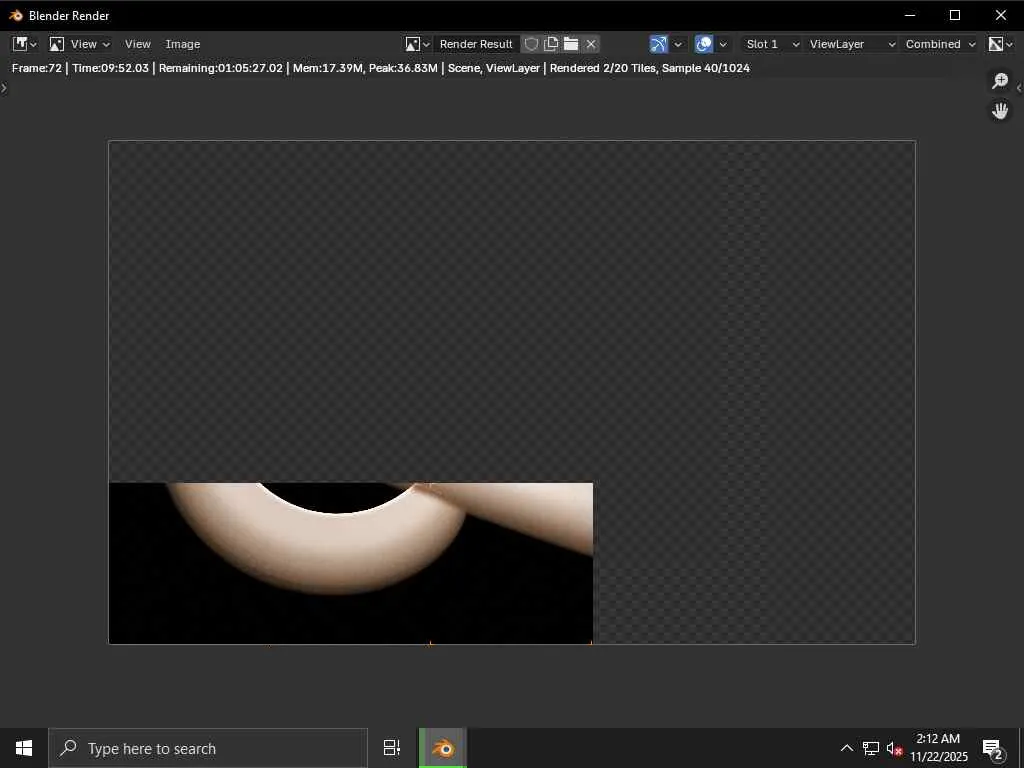1024x768 pixels.
Task: Select the Slot 1 render slot dropdown
Action: click(x=772, y=44)
